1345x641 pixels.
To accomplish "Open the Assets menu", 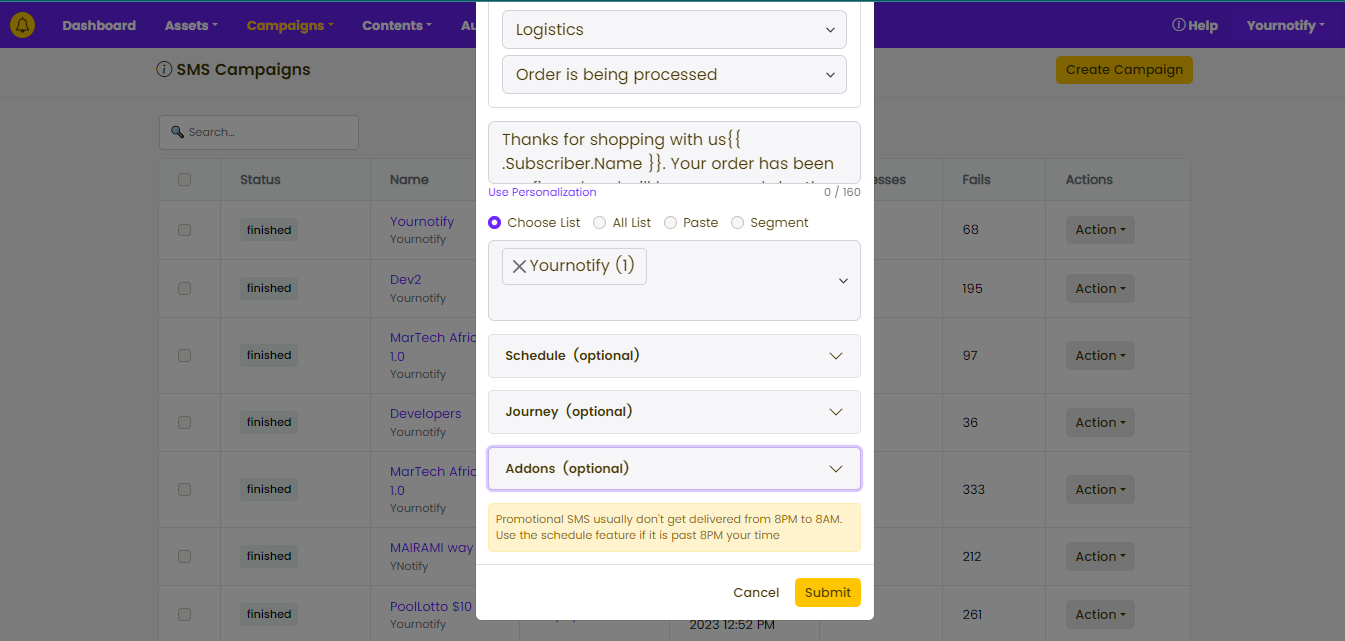I will (191, 25).
